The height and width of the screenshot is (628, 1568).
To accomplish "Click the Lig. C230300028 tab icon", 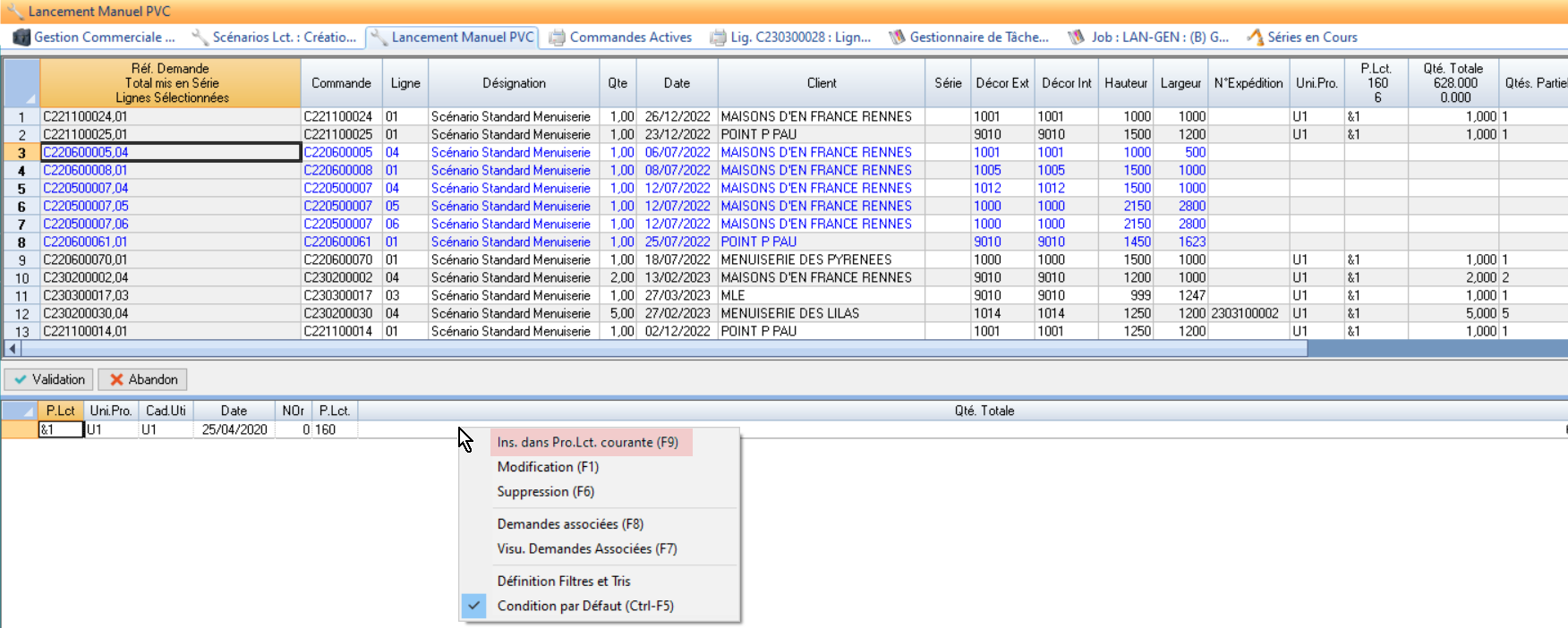I will tap(718, 38).
